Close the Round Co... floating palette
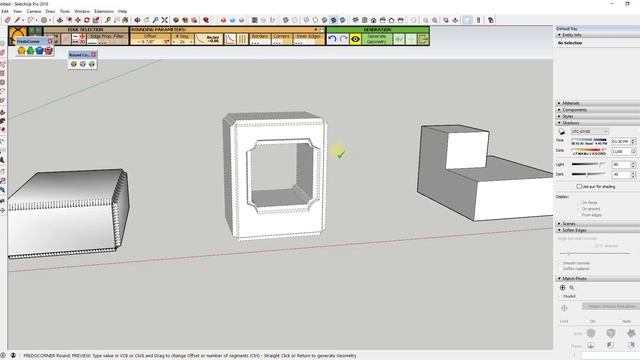Image resolution: width=640 pixels, height=360 pixels. 93,54
